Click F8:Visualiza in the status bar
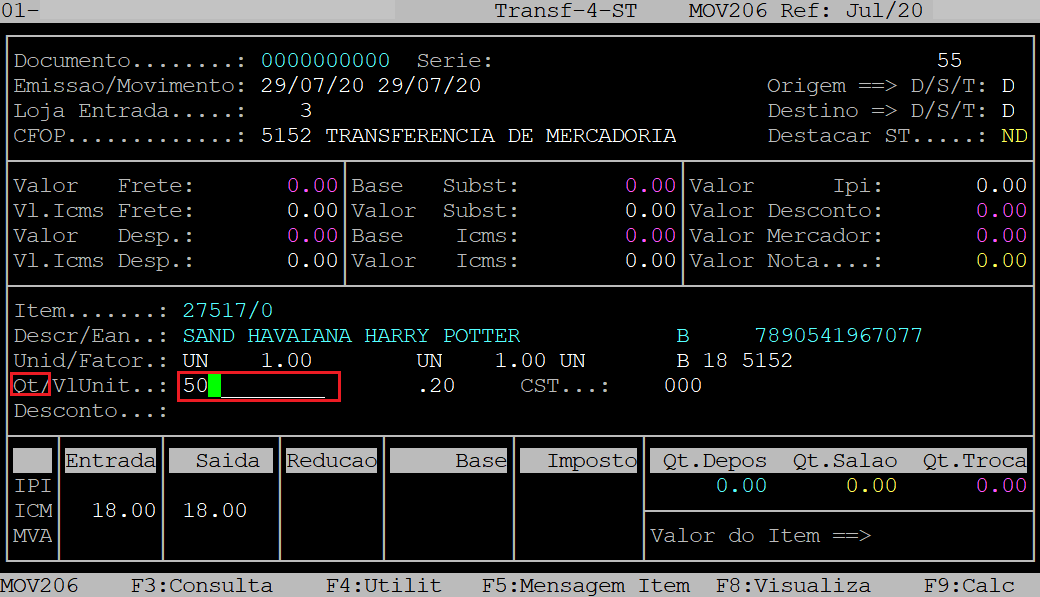Image resolution: width=1040 pixels, height=597 pixels. pyautogui.click(x=792, y=586)
